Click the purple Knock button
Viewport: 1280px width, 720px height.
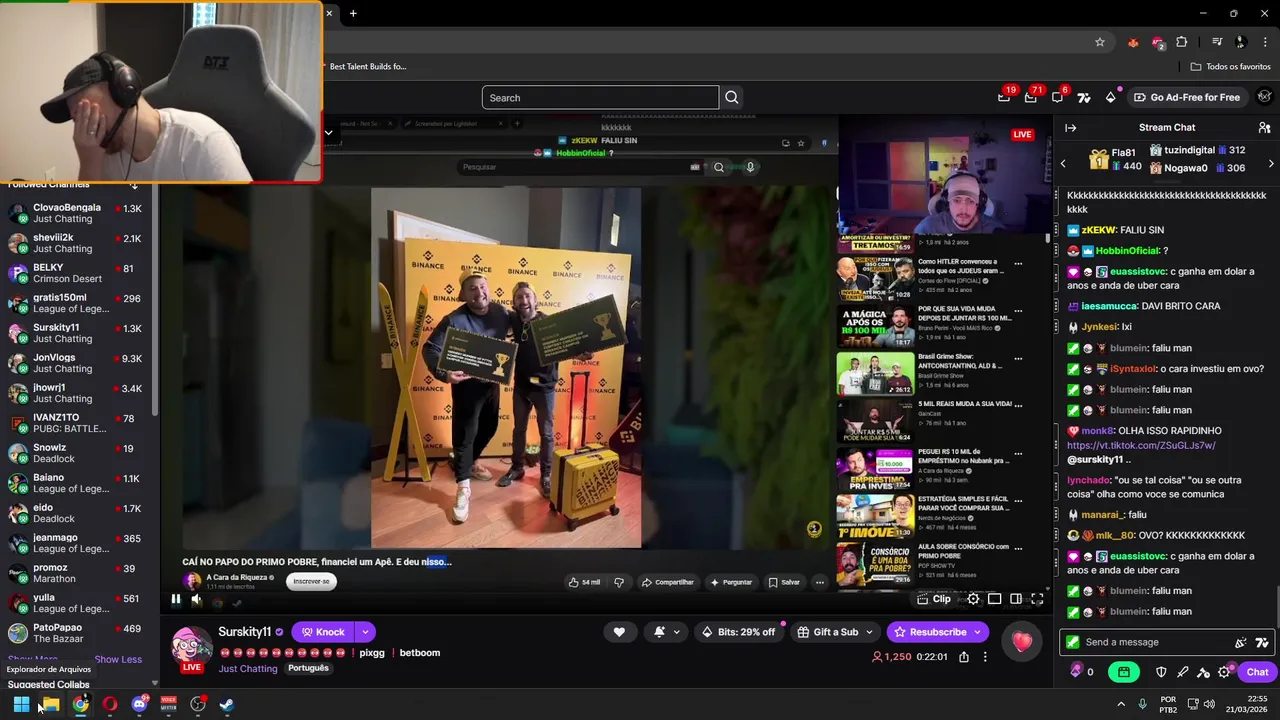coord(323,632)
